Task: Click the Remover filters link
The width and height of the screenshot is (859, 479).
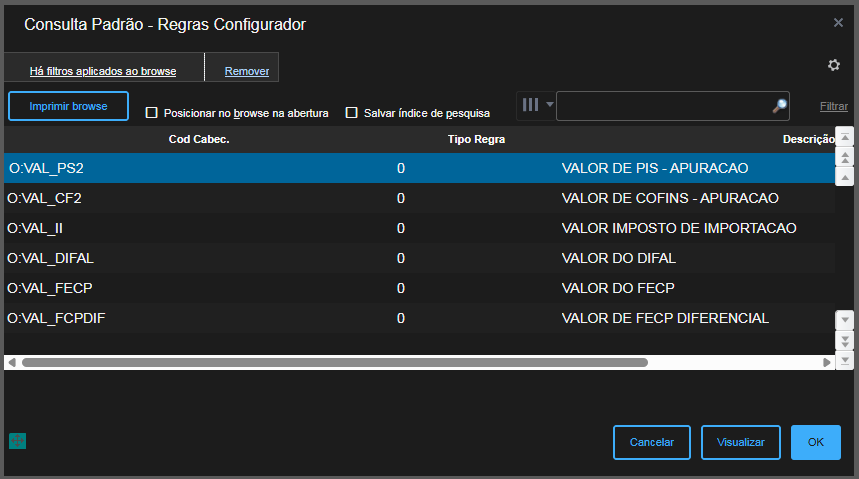Action: pos(247,71)
